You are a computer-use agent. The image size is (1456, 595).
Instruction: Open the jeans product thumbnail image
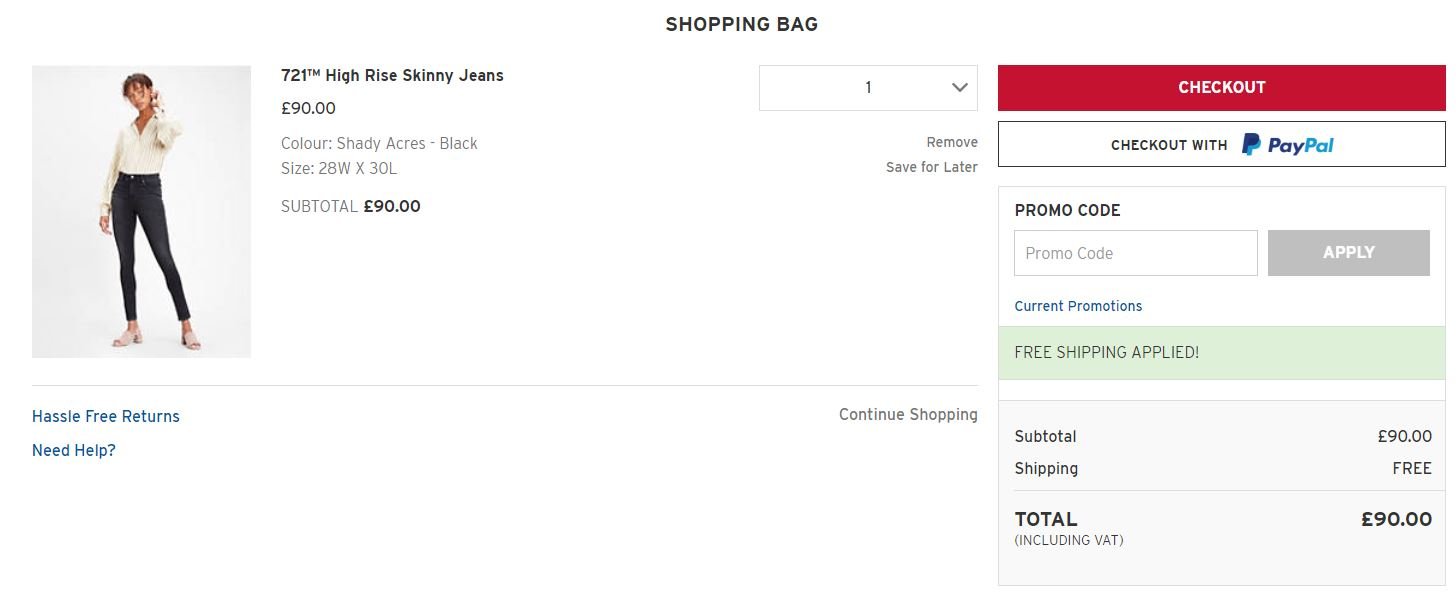(x=141, y=212)
